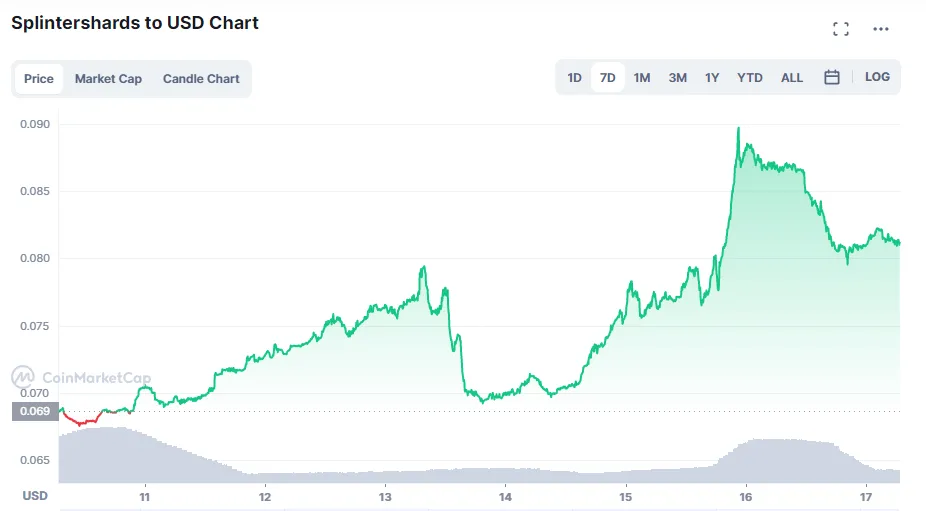Click the 17 date axis label
Viewport: 926px width, 511px height.
pos(866,497)
